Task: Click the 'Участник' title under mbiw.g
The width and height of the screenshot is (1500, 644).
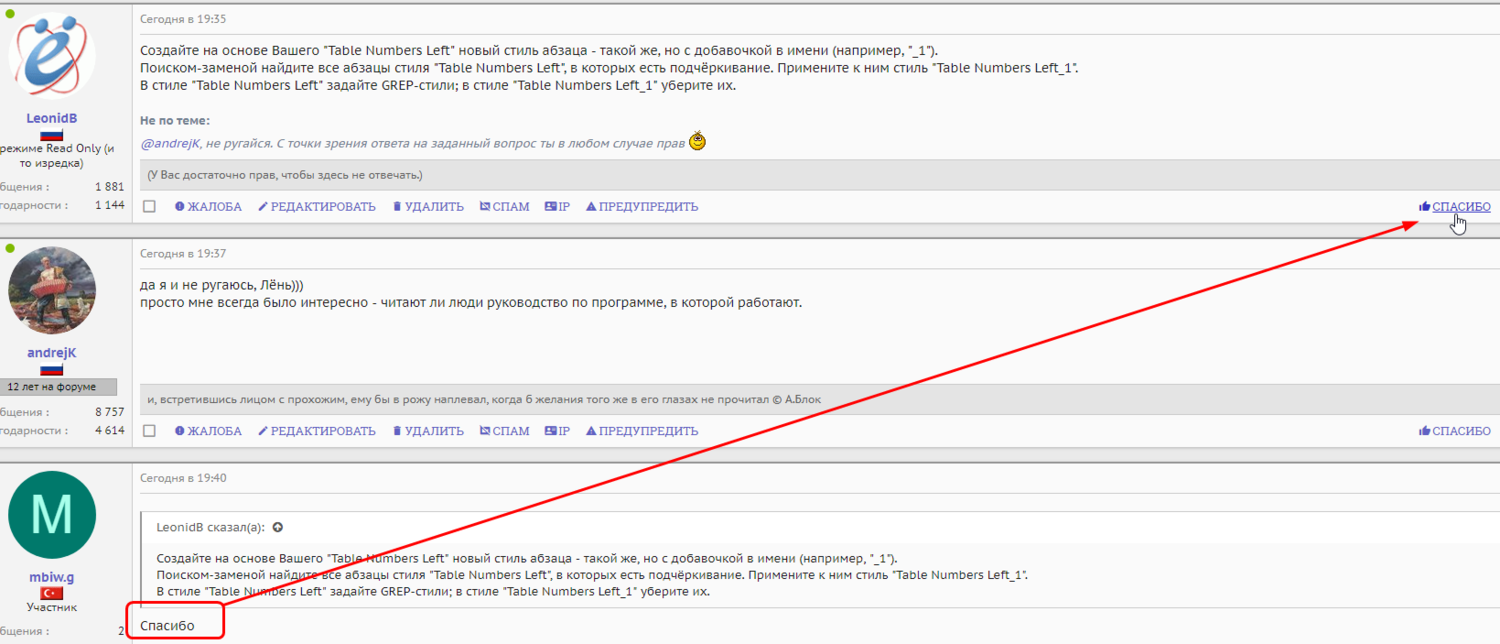Action: click(52, 607)
